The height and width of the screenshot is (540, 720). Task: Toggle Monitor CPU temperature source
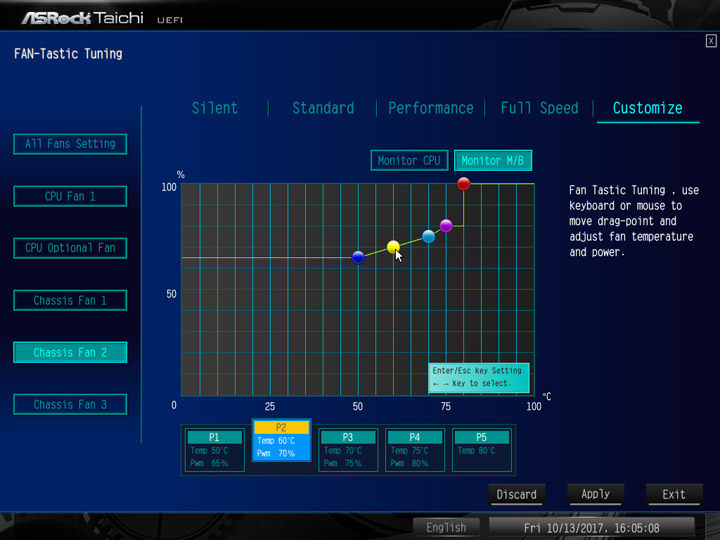[409, 161]
